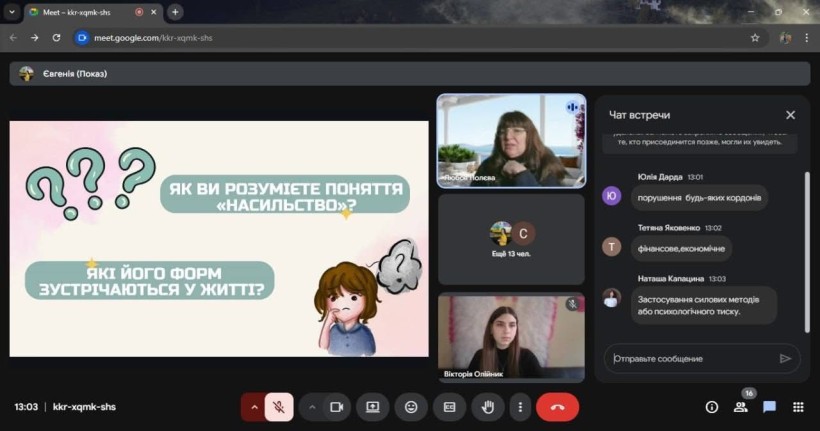This screenshot has width=820, height=431.
Task: Turn off the camera
Action: point(337,407)
